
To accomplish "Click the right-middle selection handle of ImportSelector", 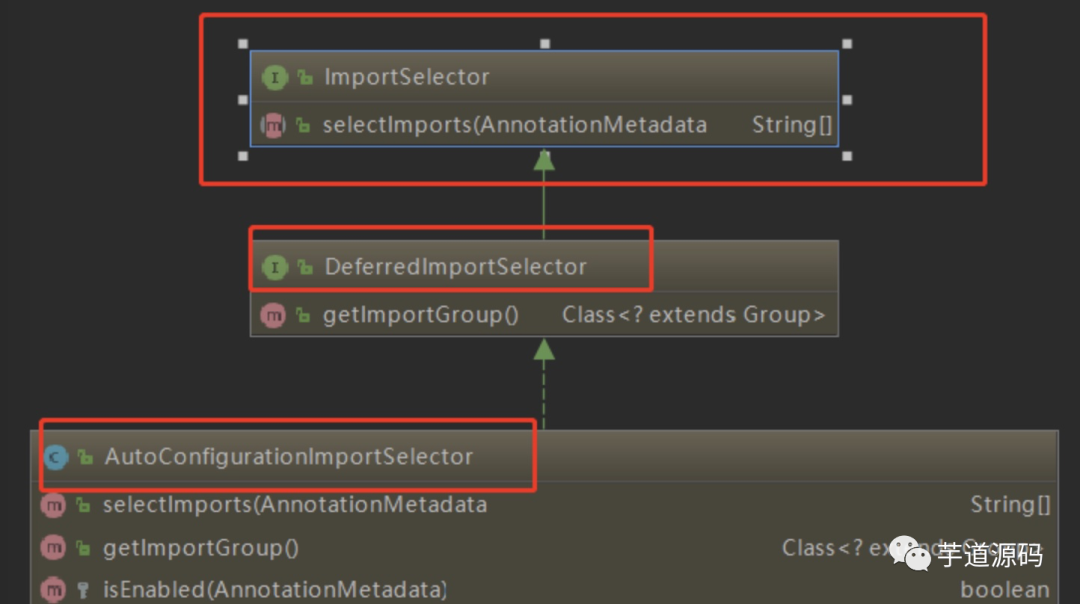I will pos(847,100).
